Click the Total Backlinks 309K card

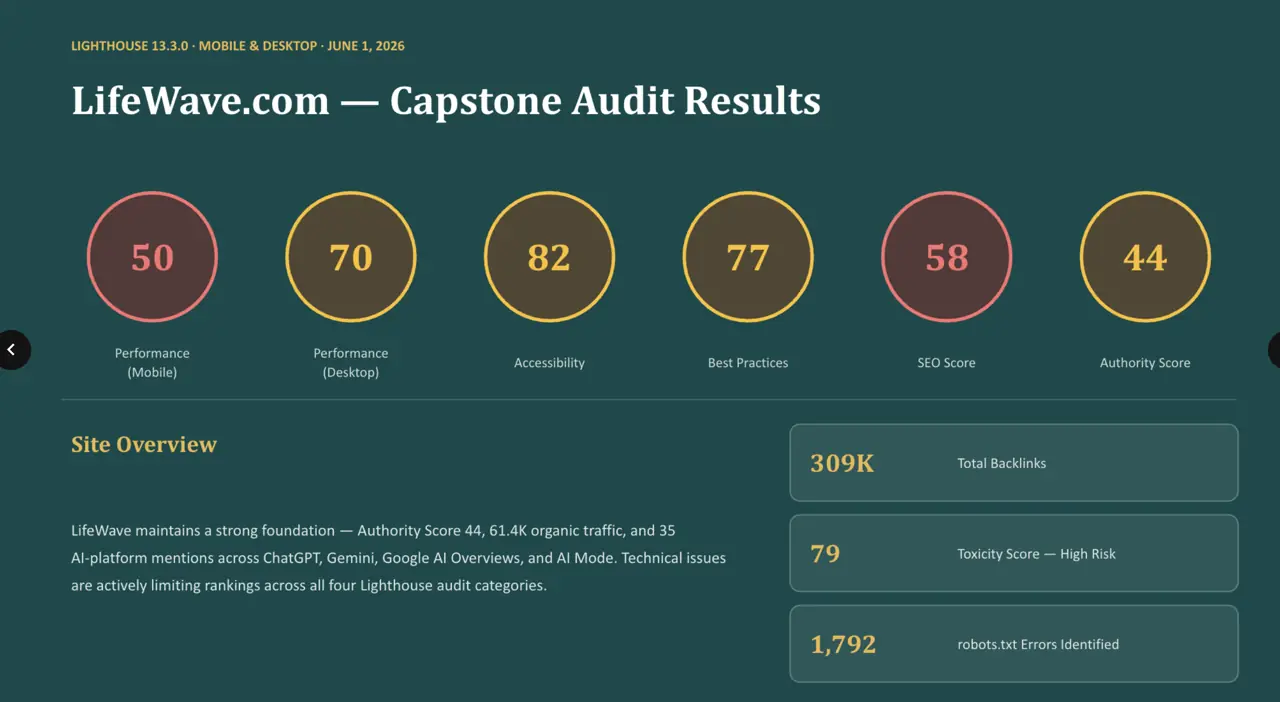click(x=1014, y=463)
